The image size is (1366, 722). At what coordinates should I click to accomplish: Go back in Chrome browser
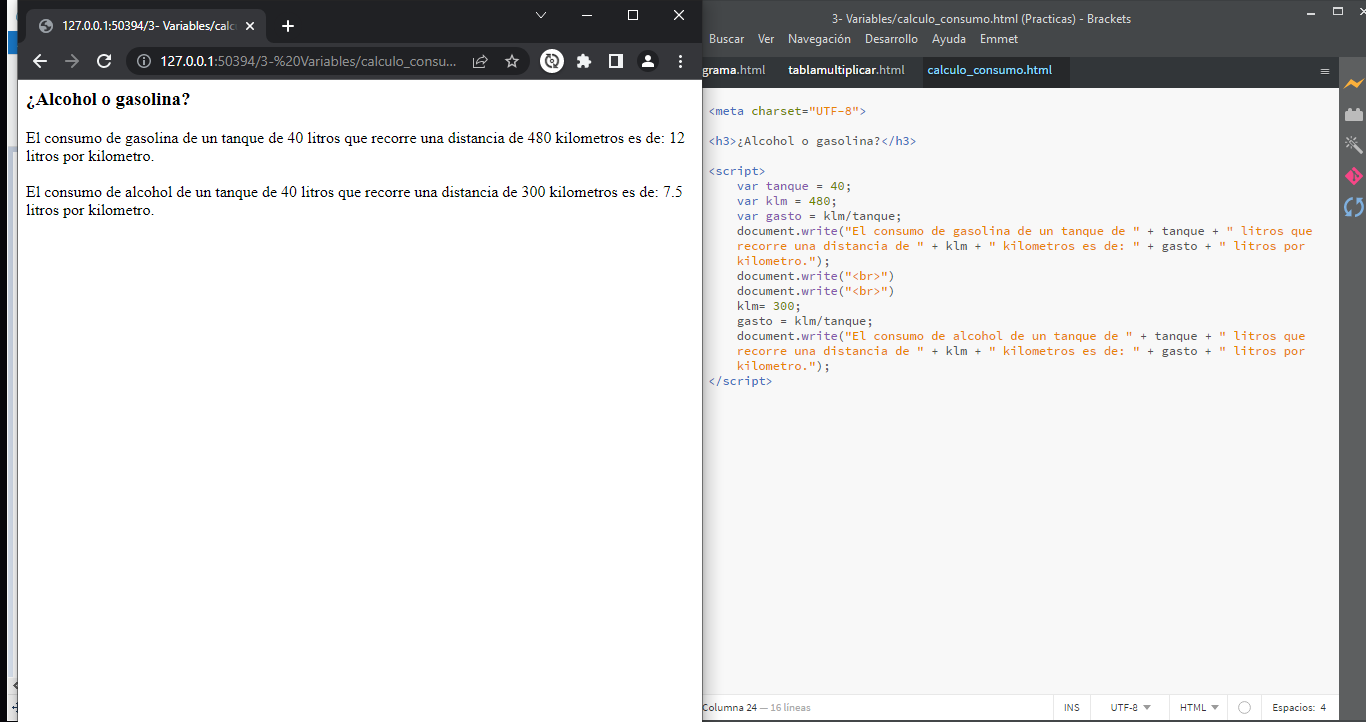point(40,61)
